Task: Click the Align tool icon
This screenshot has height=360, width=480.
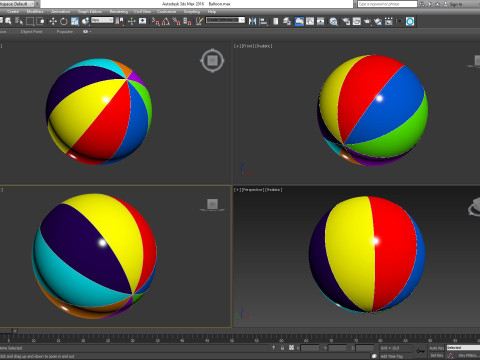Action: (x=263, y=21)
